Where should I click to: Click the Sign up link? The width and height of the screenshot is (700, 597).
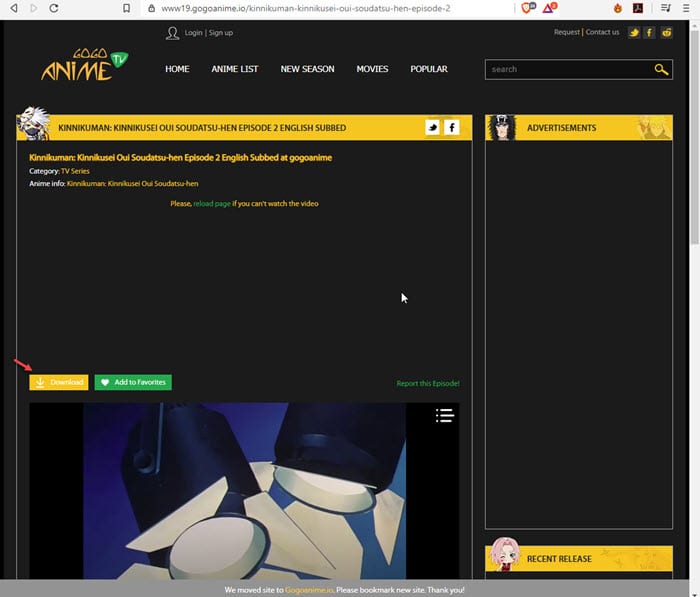221,33
